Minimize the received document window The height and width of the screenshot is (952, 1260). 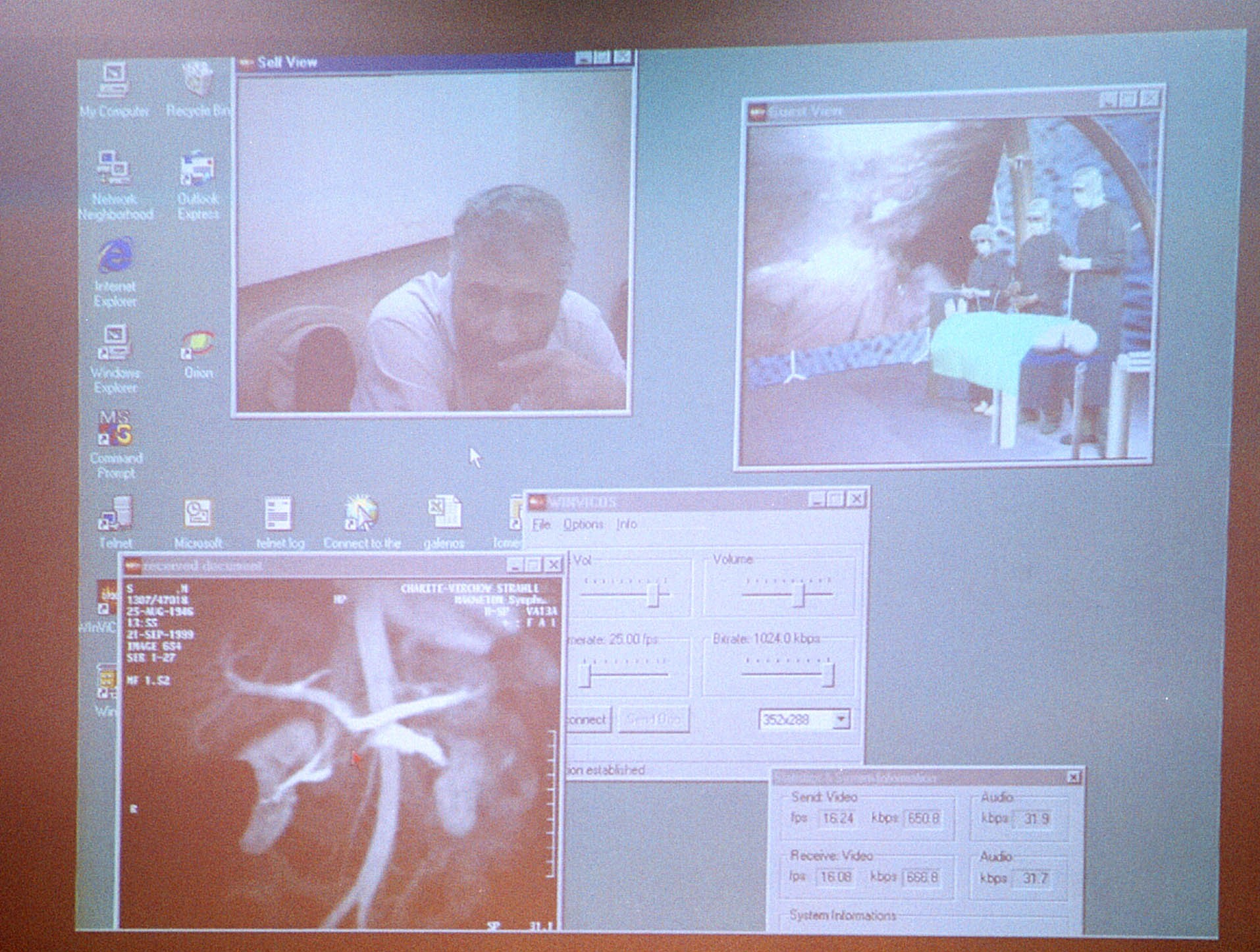coord(515,565)
